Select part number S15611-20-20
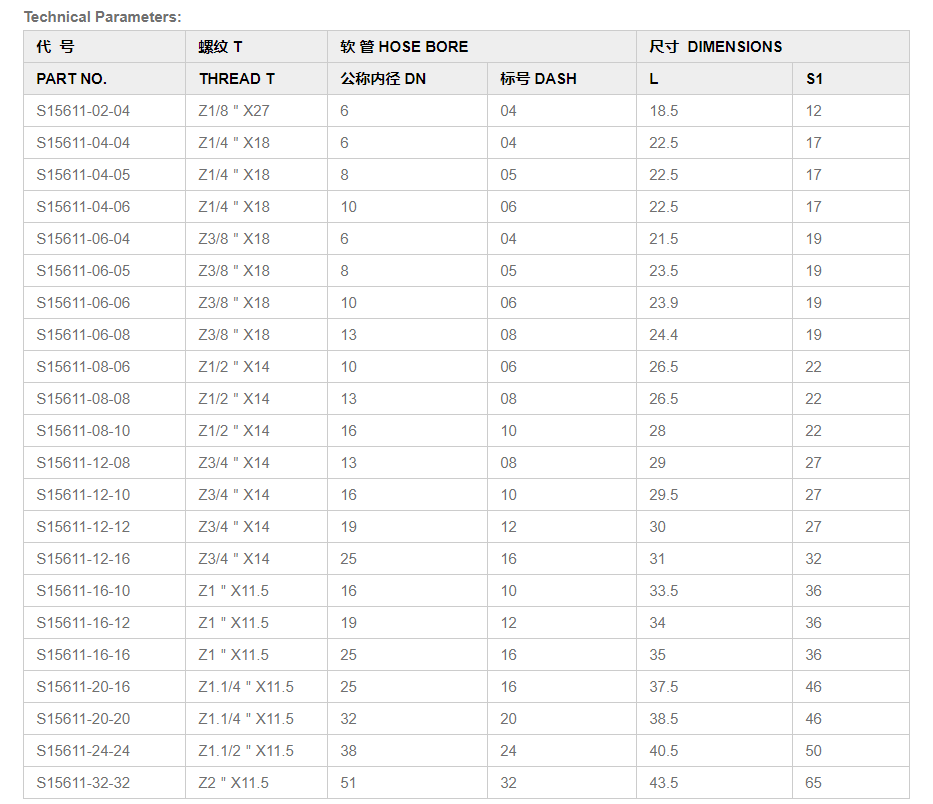 click(x=83, y=719)
